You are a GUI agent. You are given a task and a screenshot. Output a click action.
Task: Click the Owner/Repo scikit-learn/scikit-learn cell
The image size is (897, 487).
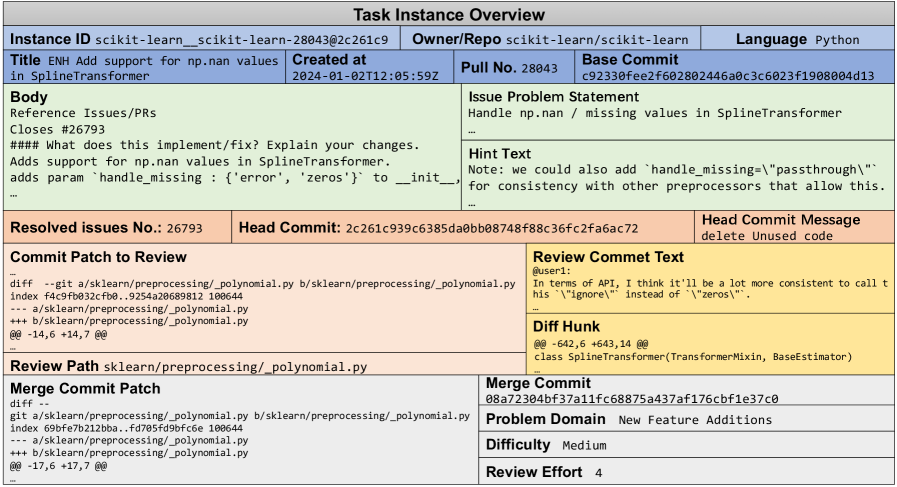(550, 40)
